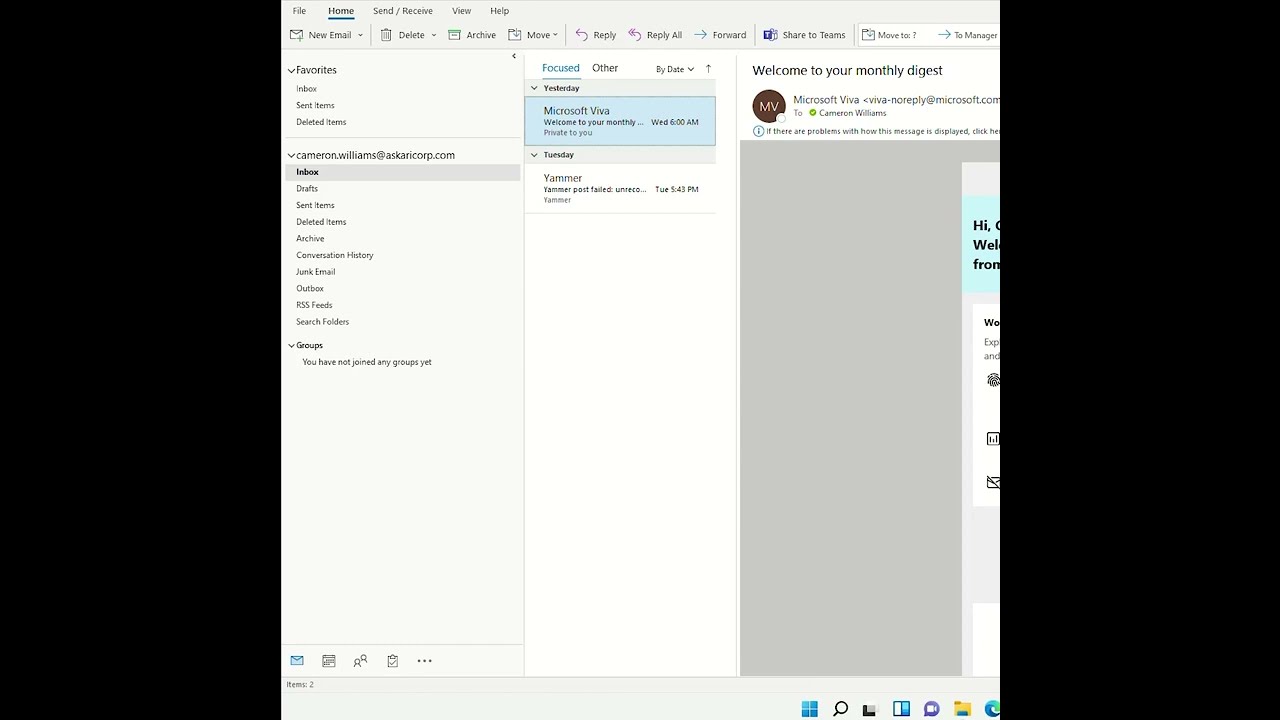Click 'Items: 2' in status bar
Image resolution: width=1280 pixels, height=720 pixels.
pyautogui.click(x=300, y=685)
